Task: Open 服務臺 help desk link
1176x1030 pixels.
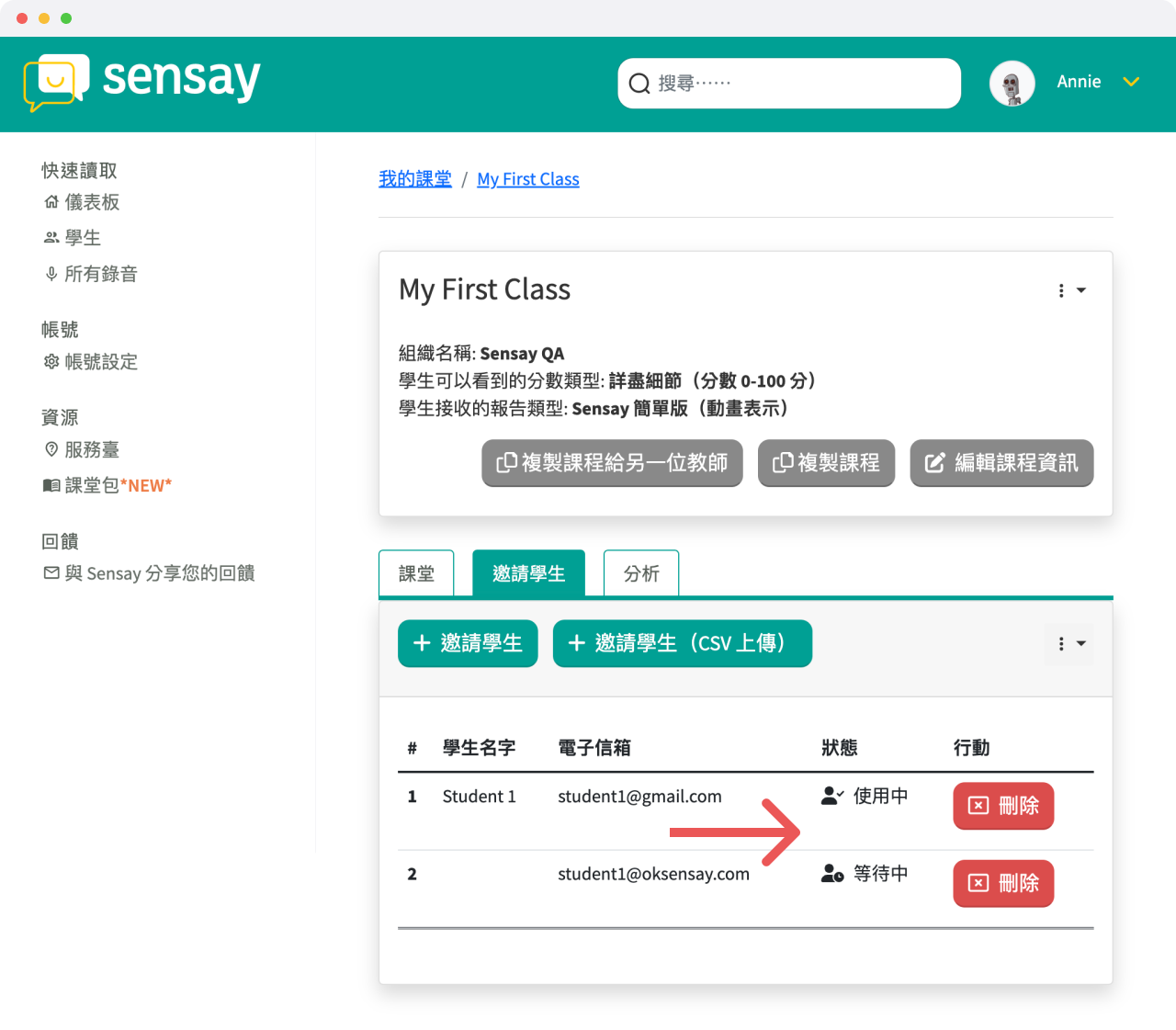Action: point(82,450)
